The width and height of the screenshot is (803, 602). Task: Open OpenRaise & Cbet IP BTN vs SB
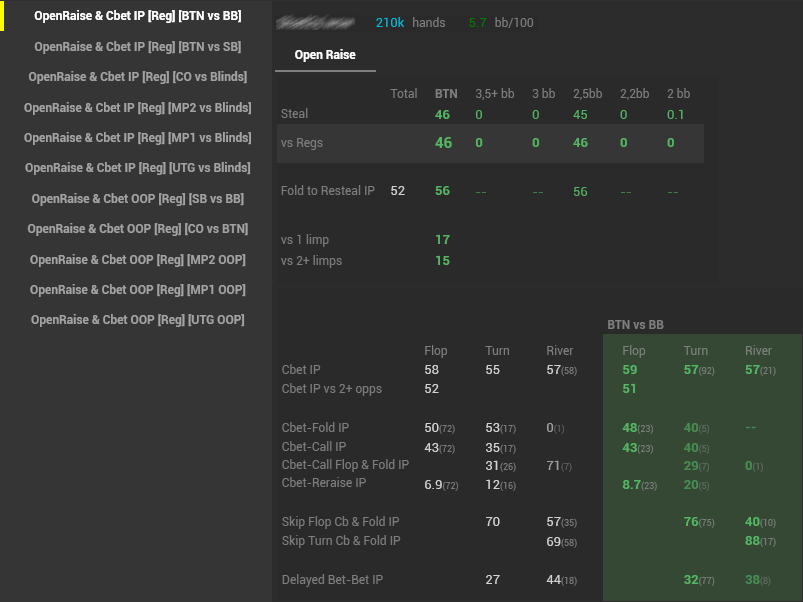[x=137, y=46]
